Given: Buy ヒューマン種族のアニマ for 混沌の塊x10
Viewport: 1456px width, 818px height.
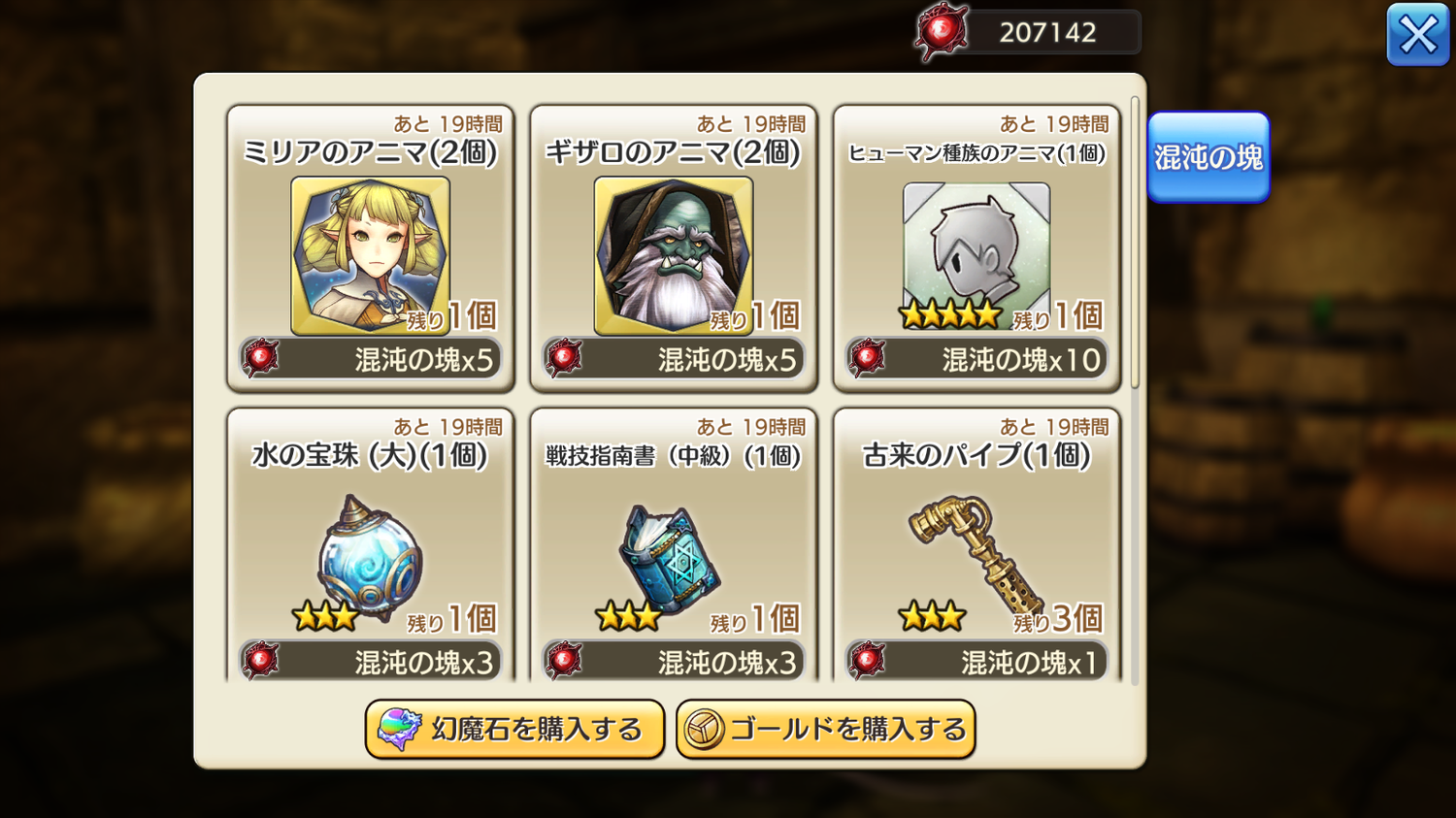Looking at the screenshot, I should tap(976, 359).
